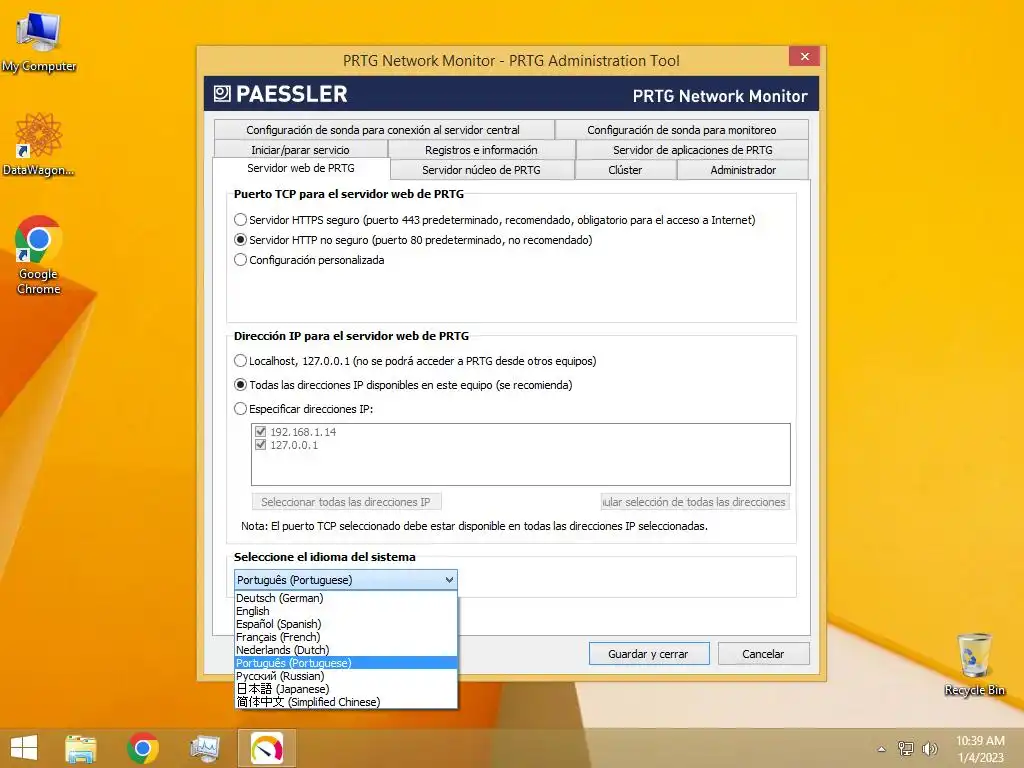Click the system clock 10:39 AM
1024x768 pixels.
[x=980, y=741]
